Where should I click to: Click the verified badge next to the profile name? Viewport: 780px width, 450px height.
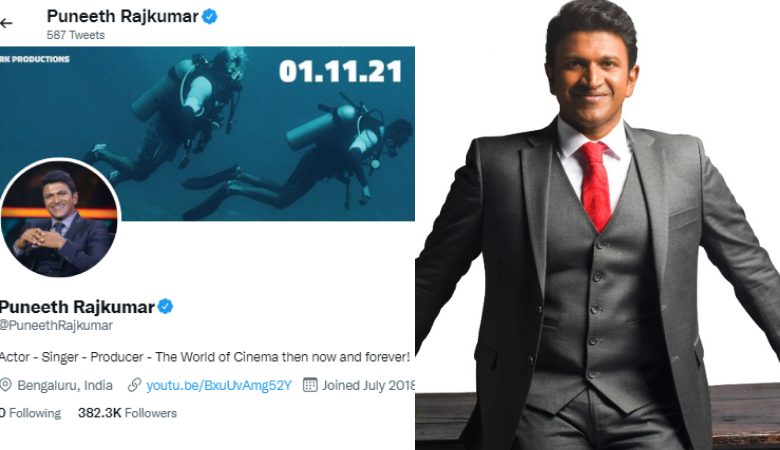[x=166, y=307]
